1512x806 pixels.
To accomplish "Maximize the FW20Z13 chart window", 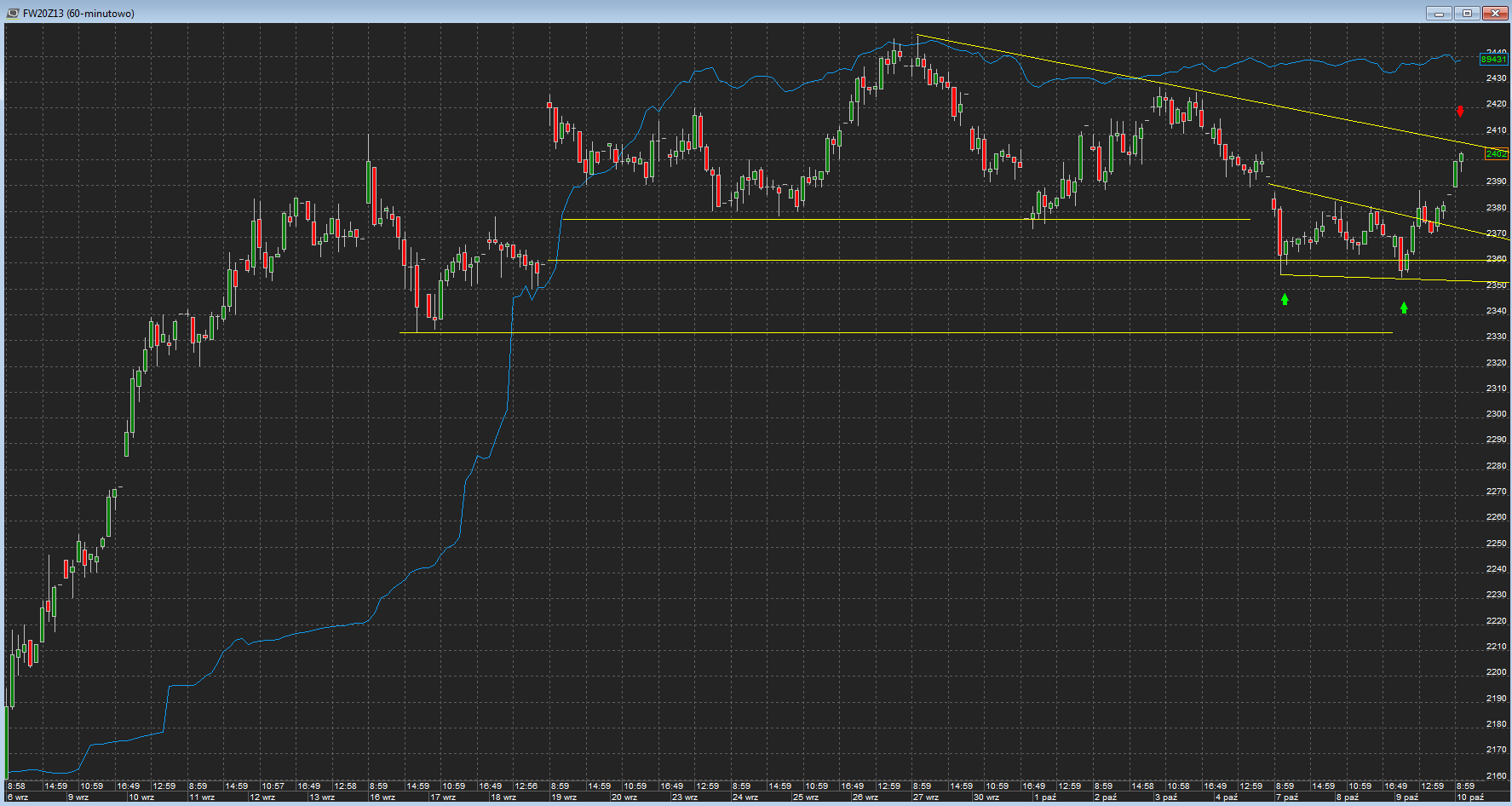I will 1468,13.
